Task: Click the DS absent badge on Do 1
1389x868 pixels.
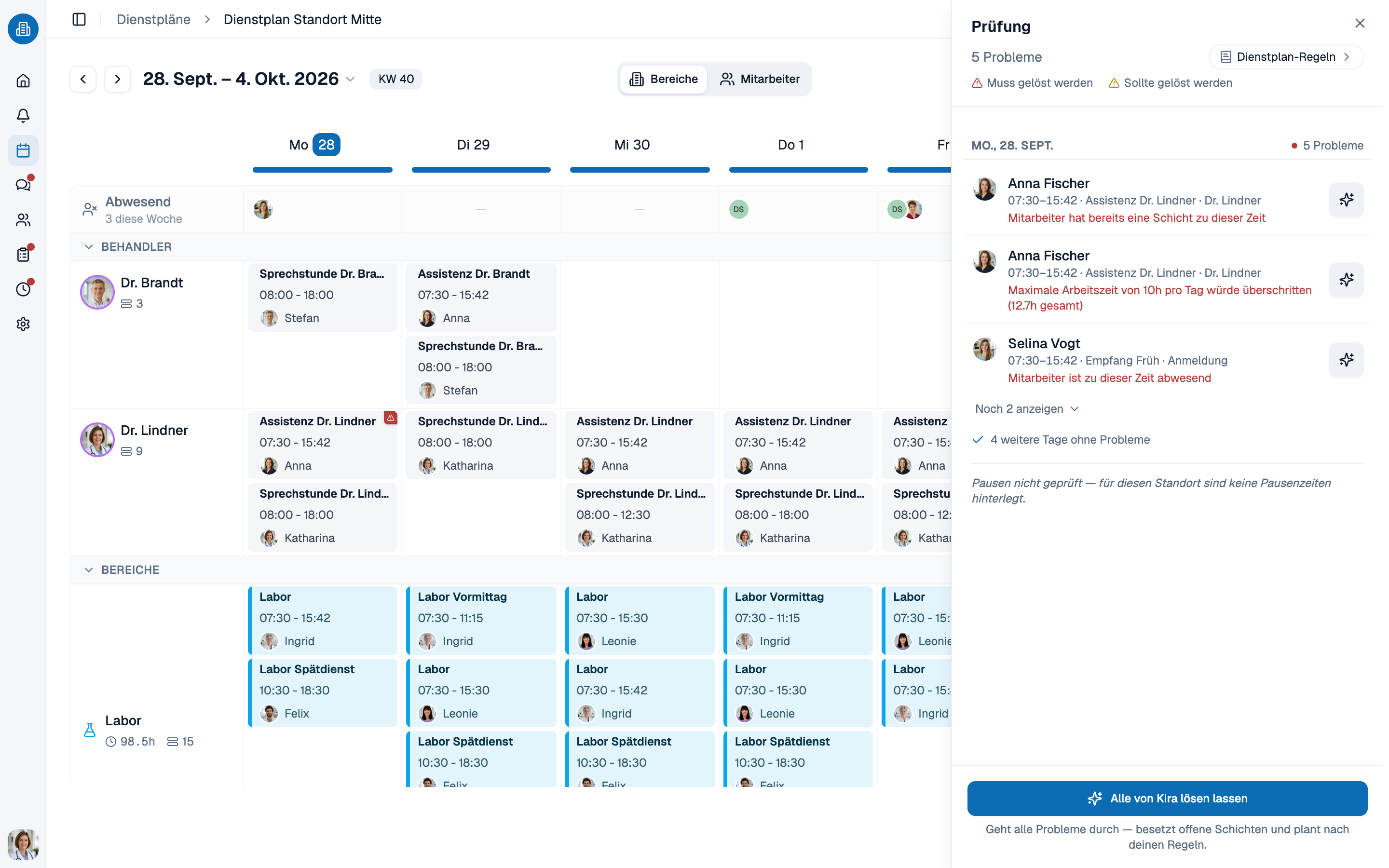Action: [738, 209]
